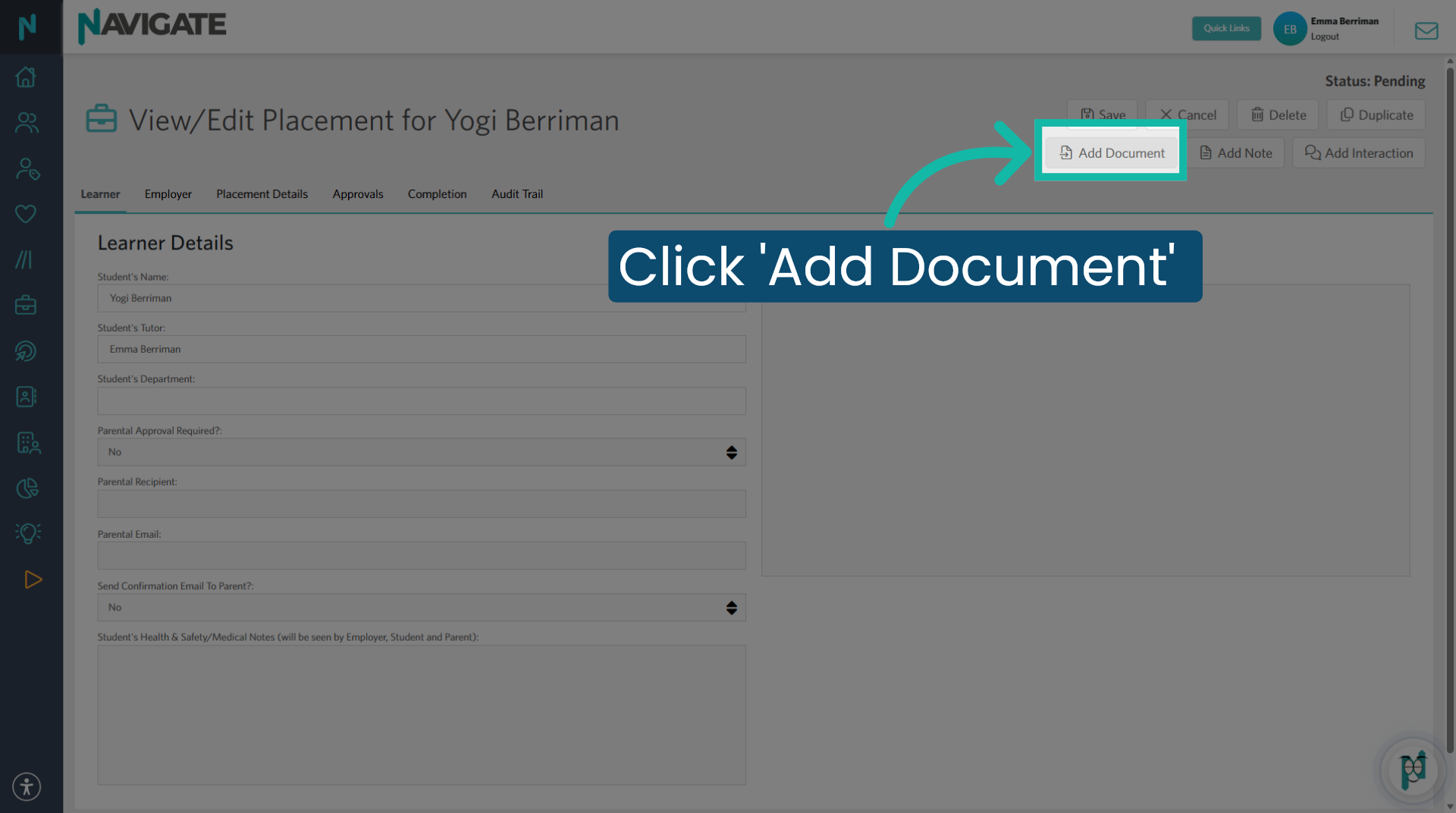Click the Health & Safety/Medical Notes textarea
This screenshot has width=1456, height=813.
[x=422, y=715]
